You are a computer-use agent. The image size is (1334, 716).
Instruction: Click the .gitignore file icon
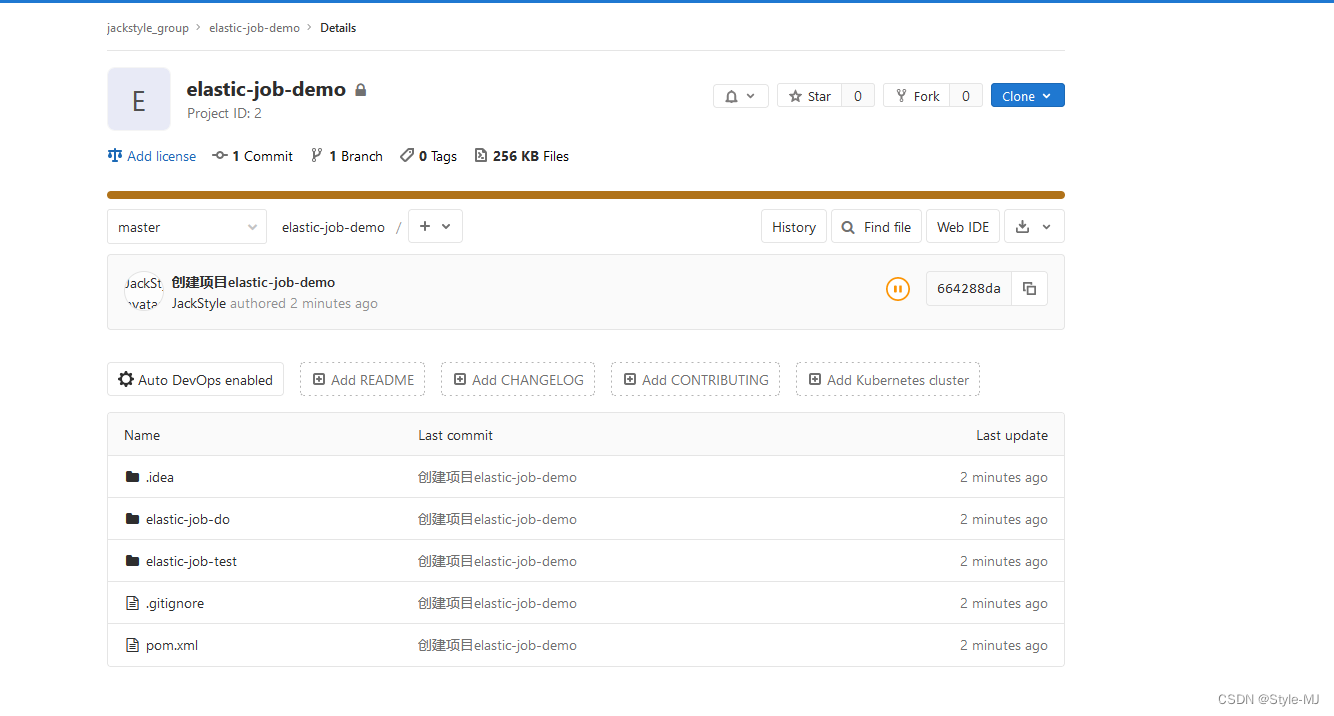click(132, 603)
